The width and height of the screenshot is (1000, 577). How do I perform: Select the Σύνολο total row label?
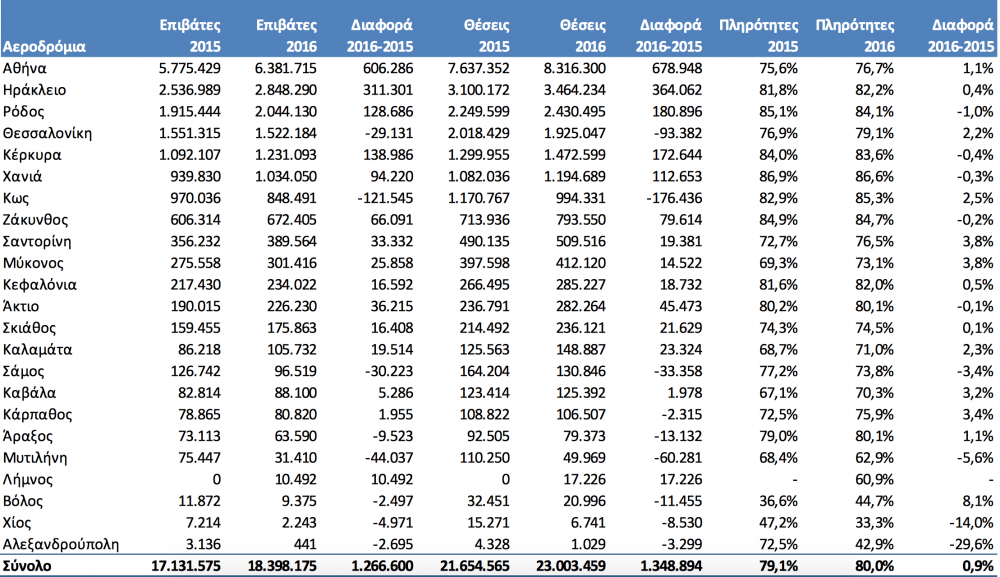click(x=27, y=566)
